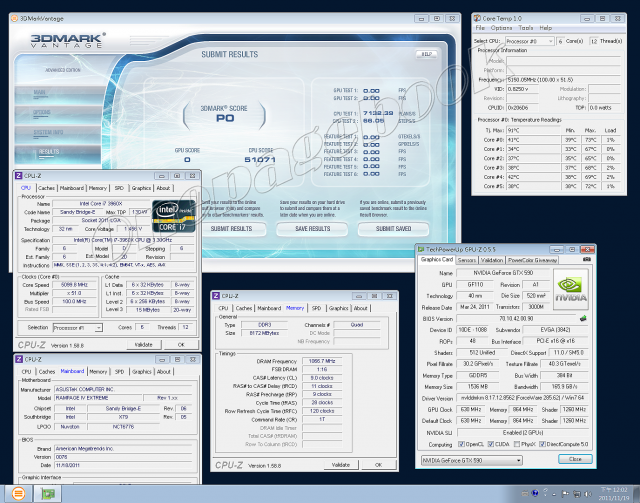Screen dimensions: 640x503
Task: Click the taskbar clock showing 12:02
Action: pos(613,494)
